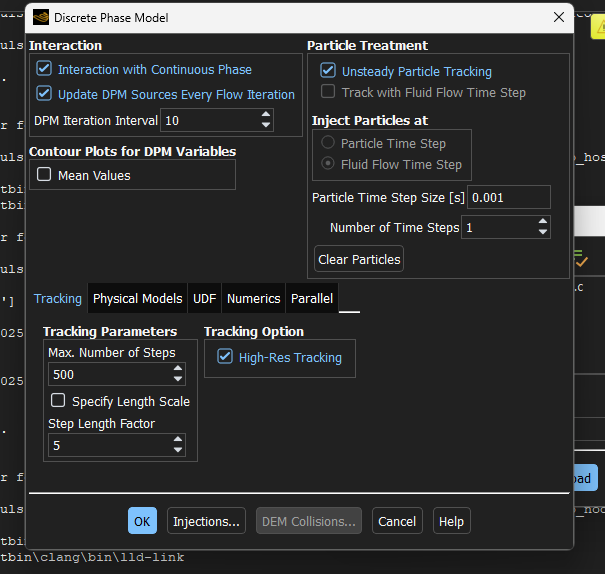Increase Step Length Factor with up arrow
Viewport: 605px width, 574px height.
click(178, 439)
